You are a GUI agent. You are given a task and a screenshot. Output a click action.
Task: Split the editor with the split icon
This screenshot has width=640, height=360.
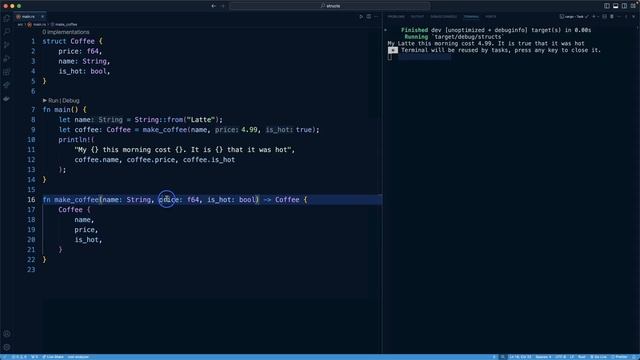click(x=369, y=16)
